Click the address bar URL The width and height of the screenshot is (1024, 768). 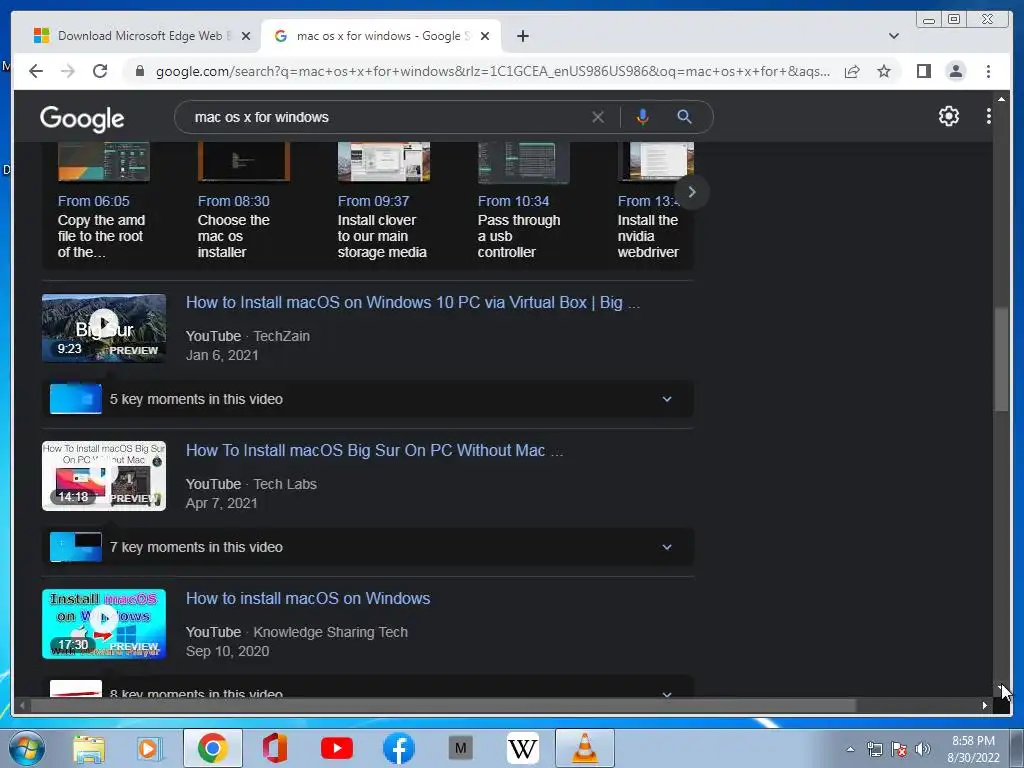(x=493, y=71)
